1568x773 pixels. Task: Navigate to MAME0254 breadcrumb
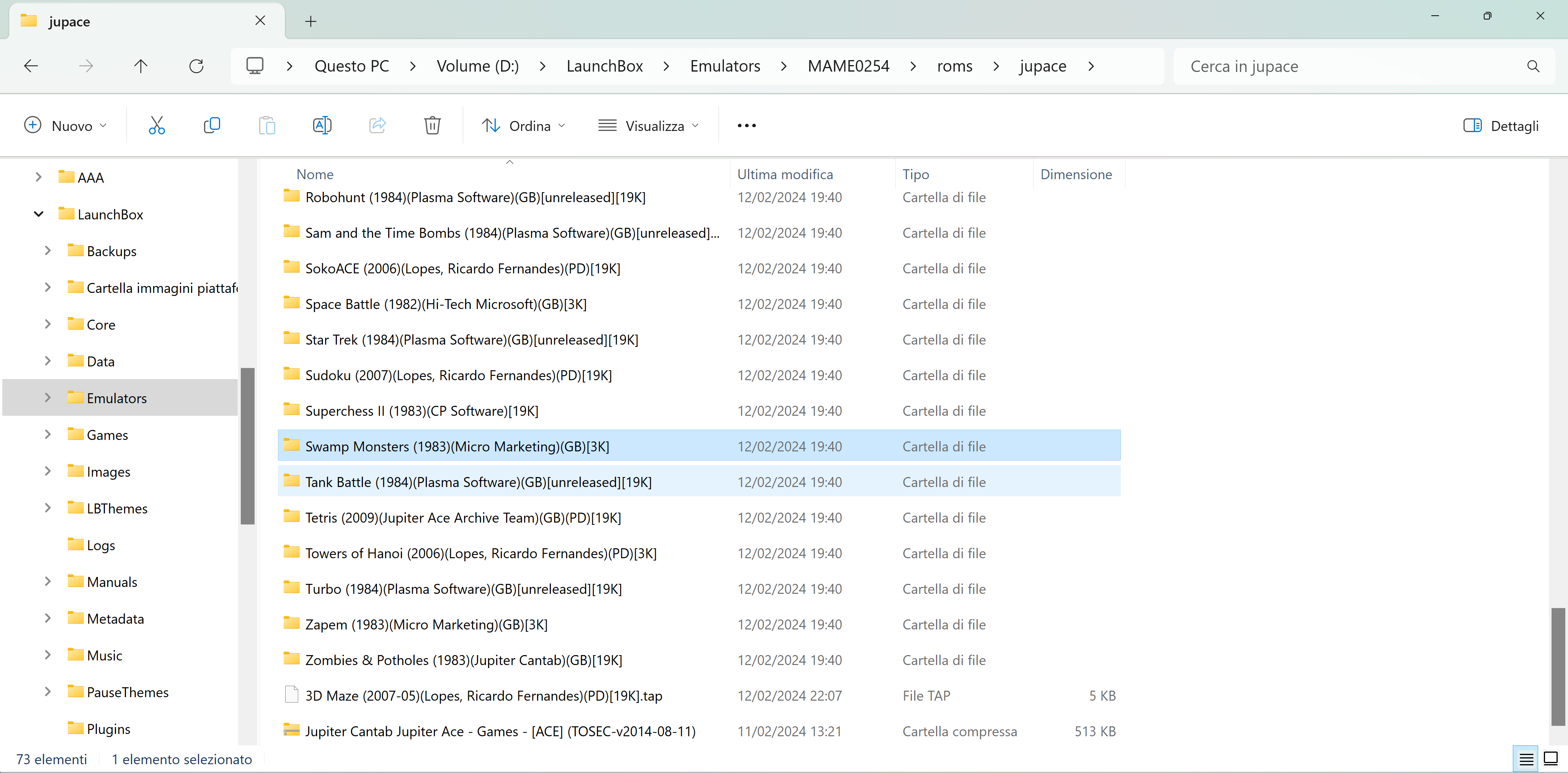pos(848,66)
